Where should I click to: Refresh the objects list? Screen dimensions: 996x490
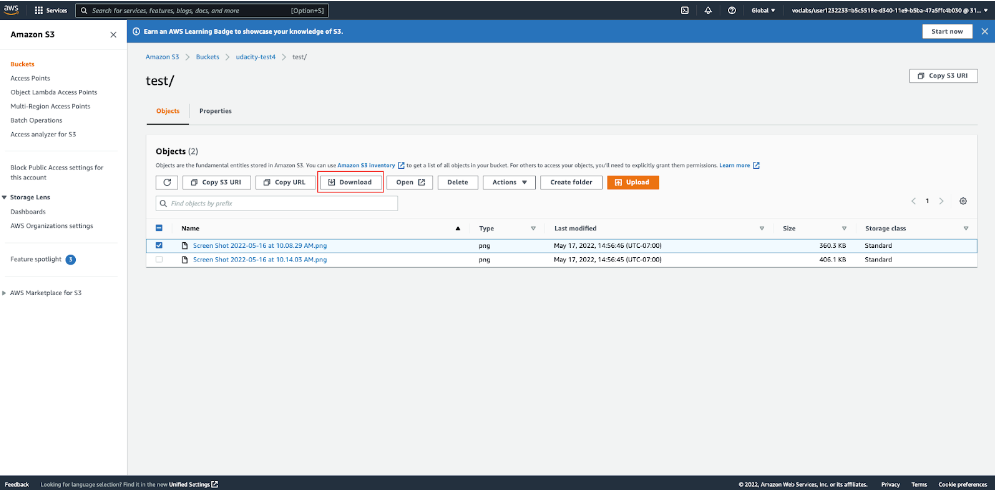(166, 182)
